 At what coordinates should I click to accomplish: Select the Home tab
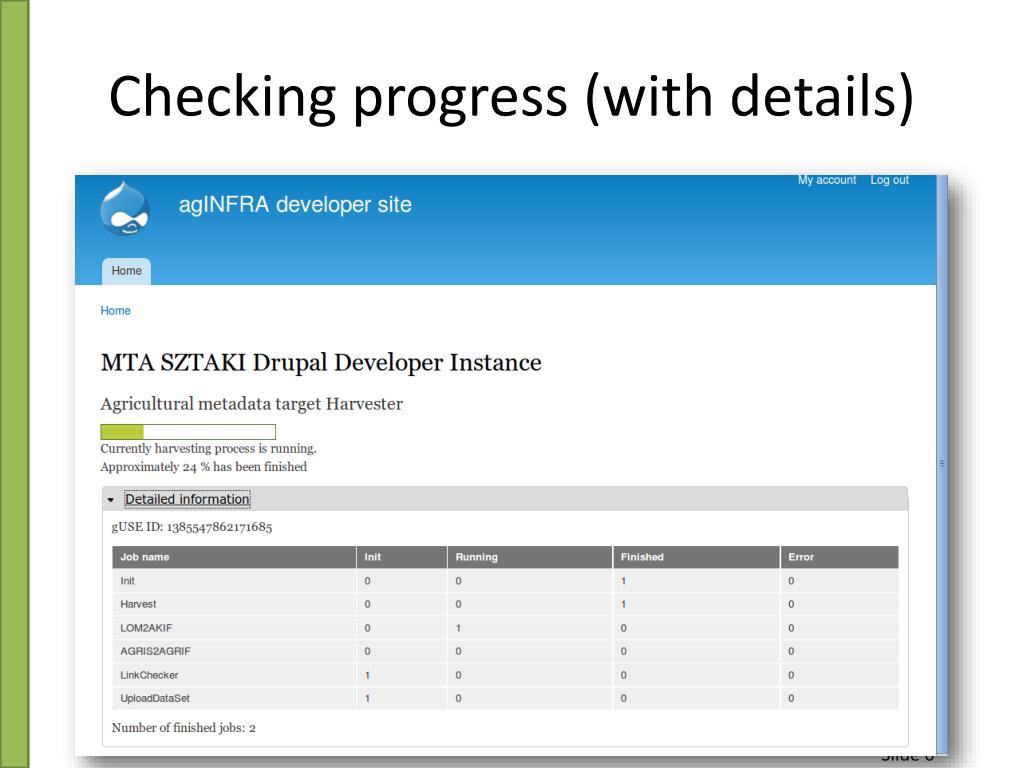[126, 271]
